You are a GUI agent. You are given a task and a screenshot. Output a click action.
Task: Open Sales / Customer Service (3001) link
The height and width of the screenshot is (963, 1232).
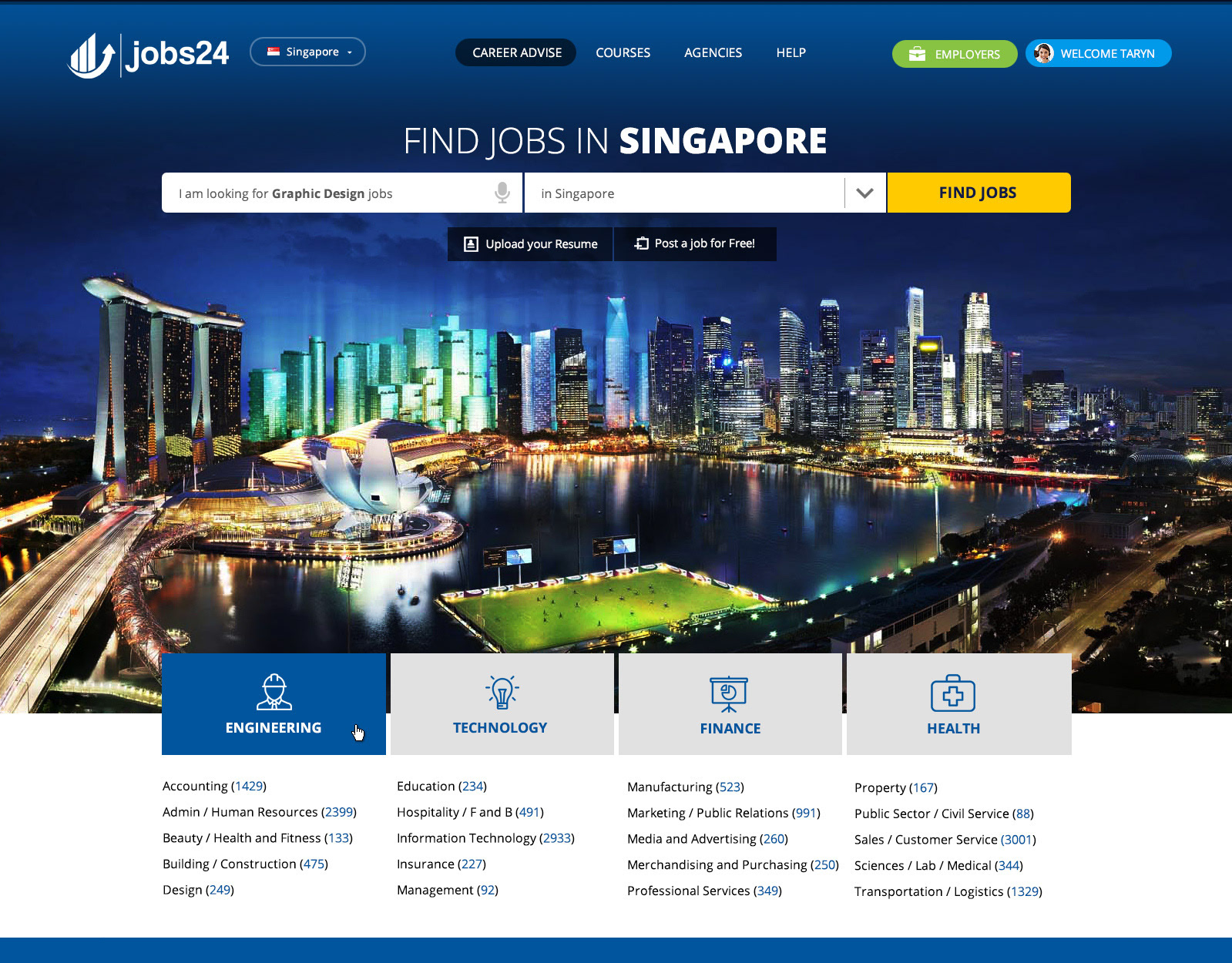(945, 839)
